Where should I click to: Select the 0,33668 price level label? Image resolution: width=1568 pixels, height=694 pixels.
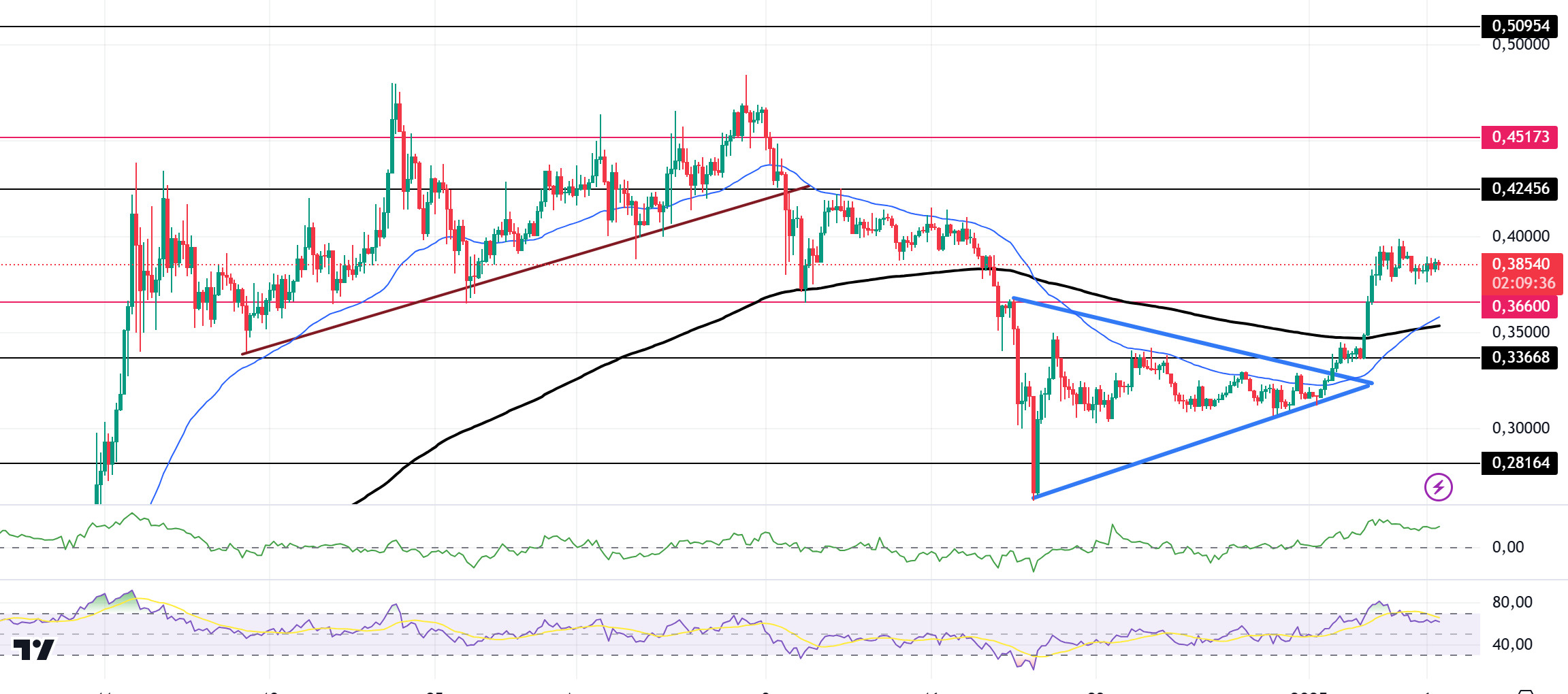tap(1520, 357)
